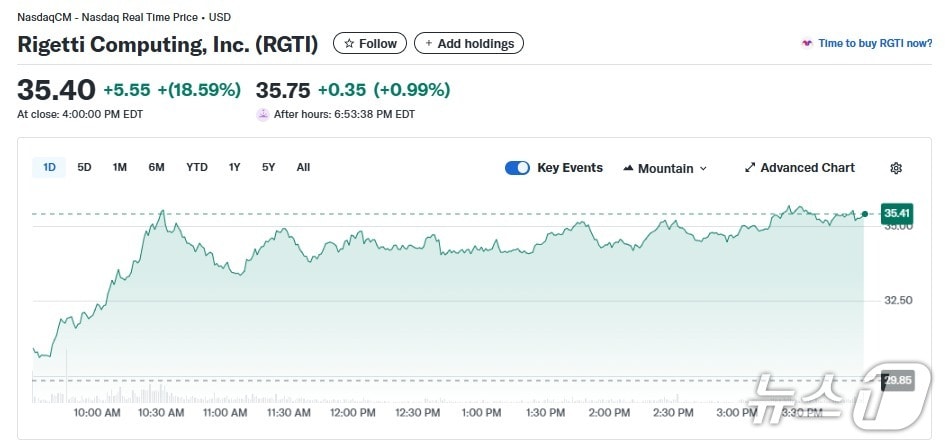Image resolution: width=945 pixels, height=444 pixels.
Task: Click the after hours moon icon
Action: pos(263,114)
